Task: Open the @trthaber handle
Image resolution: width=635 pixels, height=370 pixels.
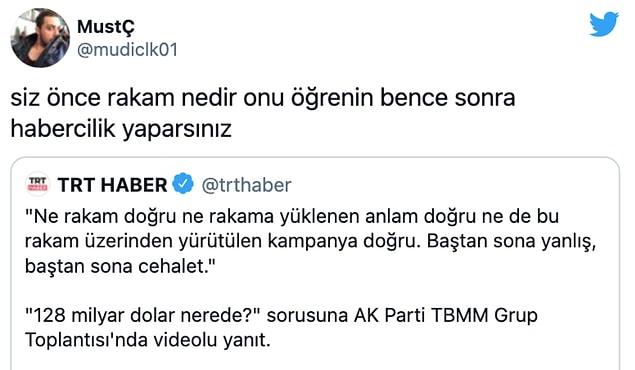Action: click(246, 185)
